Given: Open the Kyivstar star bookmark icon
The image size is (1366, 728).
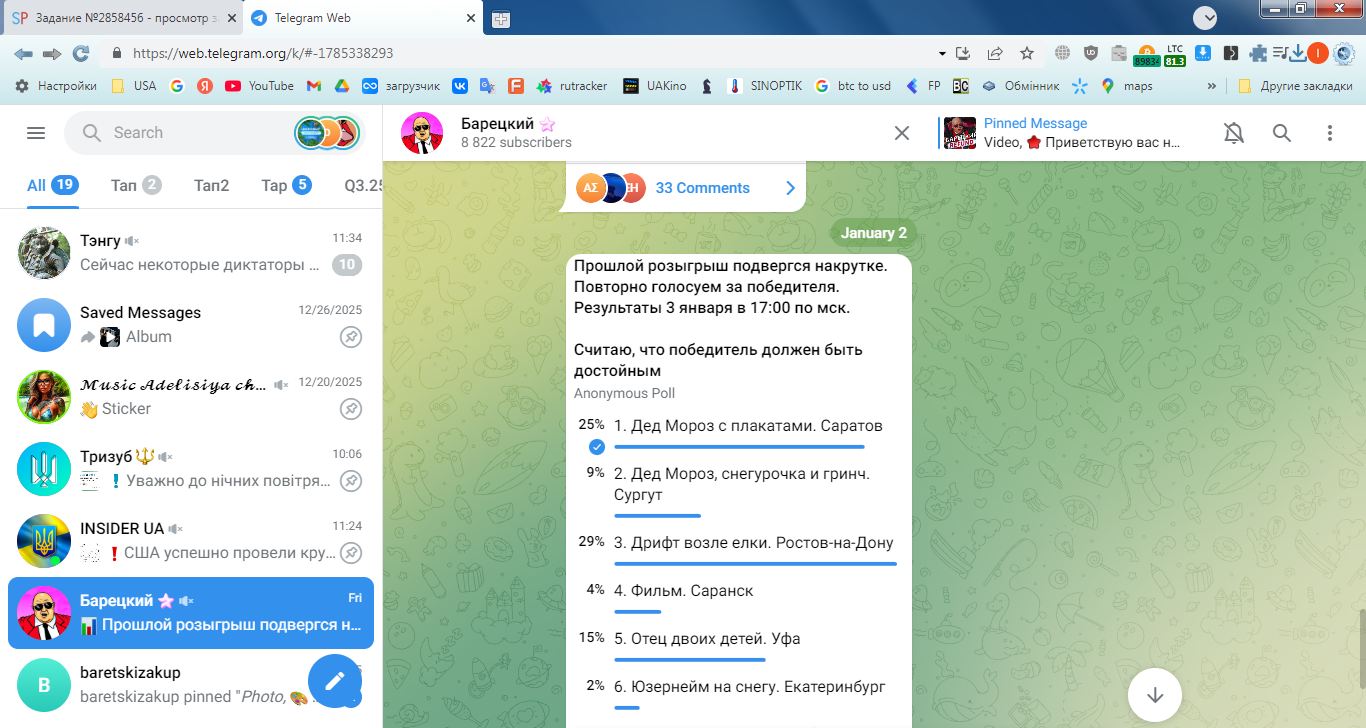Looking at the screenshot, I should 1079,86.
